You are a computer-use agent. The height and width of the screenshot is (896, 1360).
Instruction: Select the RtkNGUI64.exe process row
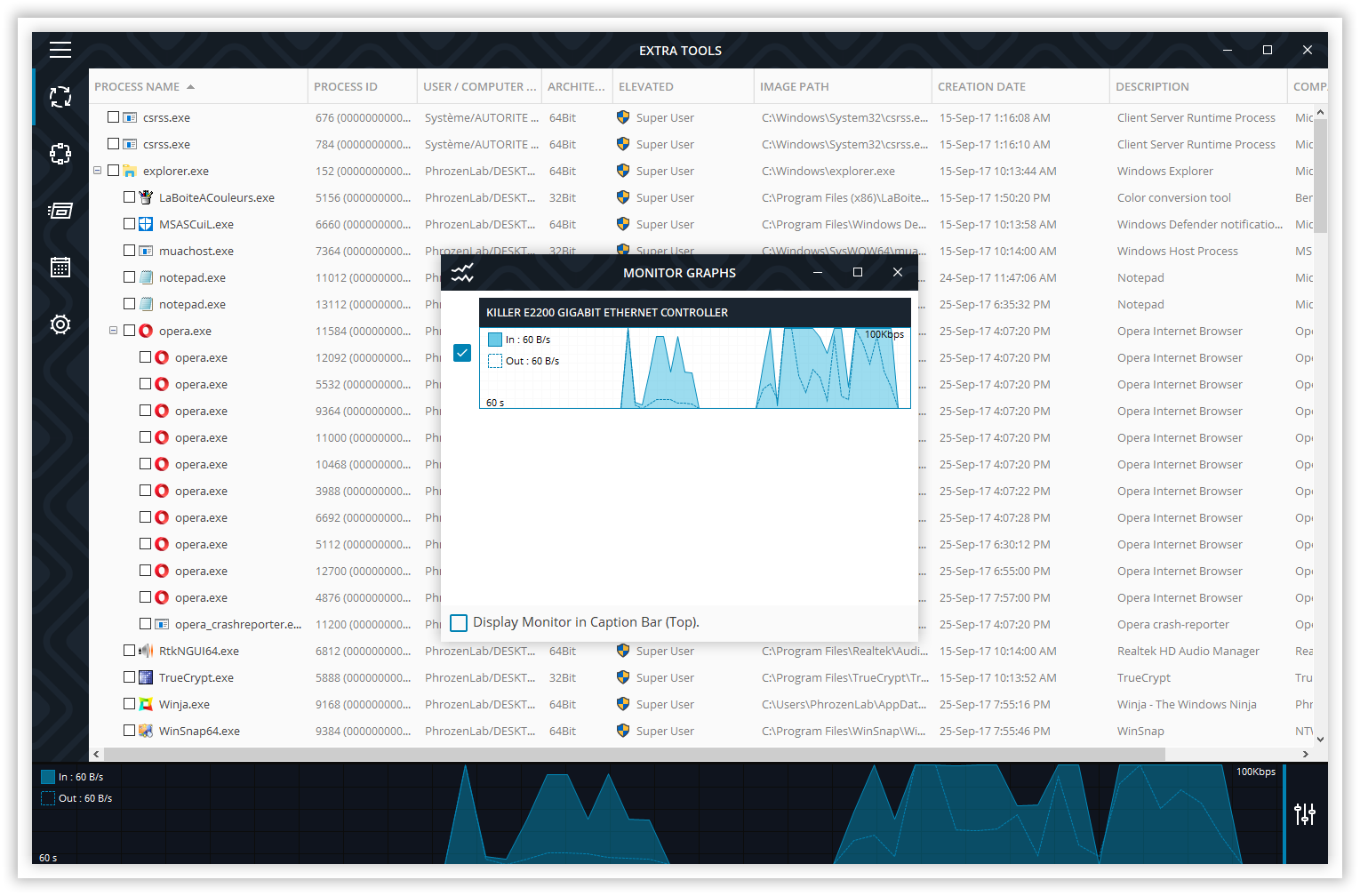[701, 651]
